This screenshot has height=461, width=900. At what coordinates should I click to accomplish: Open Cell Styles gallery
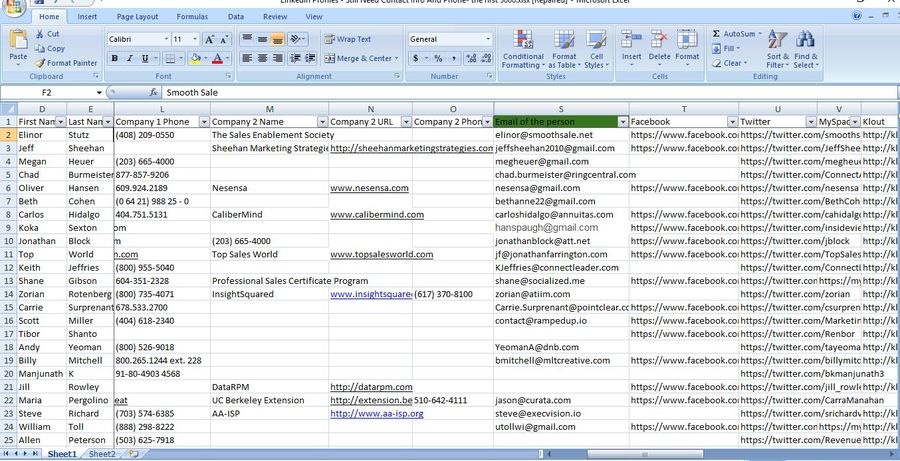pyautogui.click(x=596, y=49)
